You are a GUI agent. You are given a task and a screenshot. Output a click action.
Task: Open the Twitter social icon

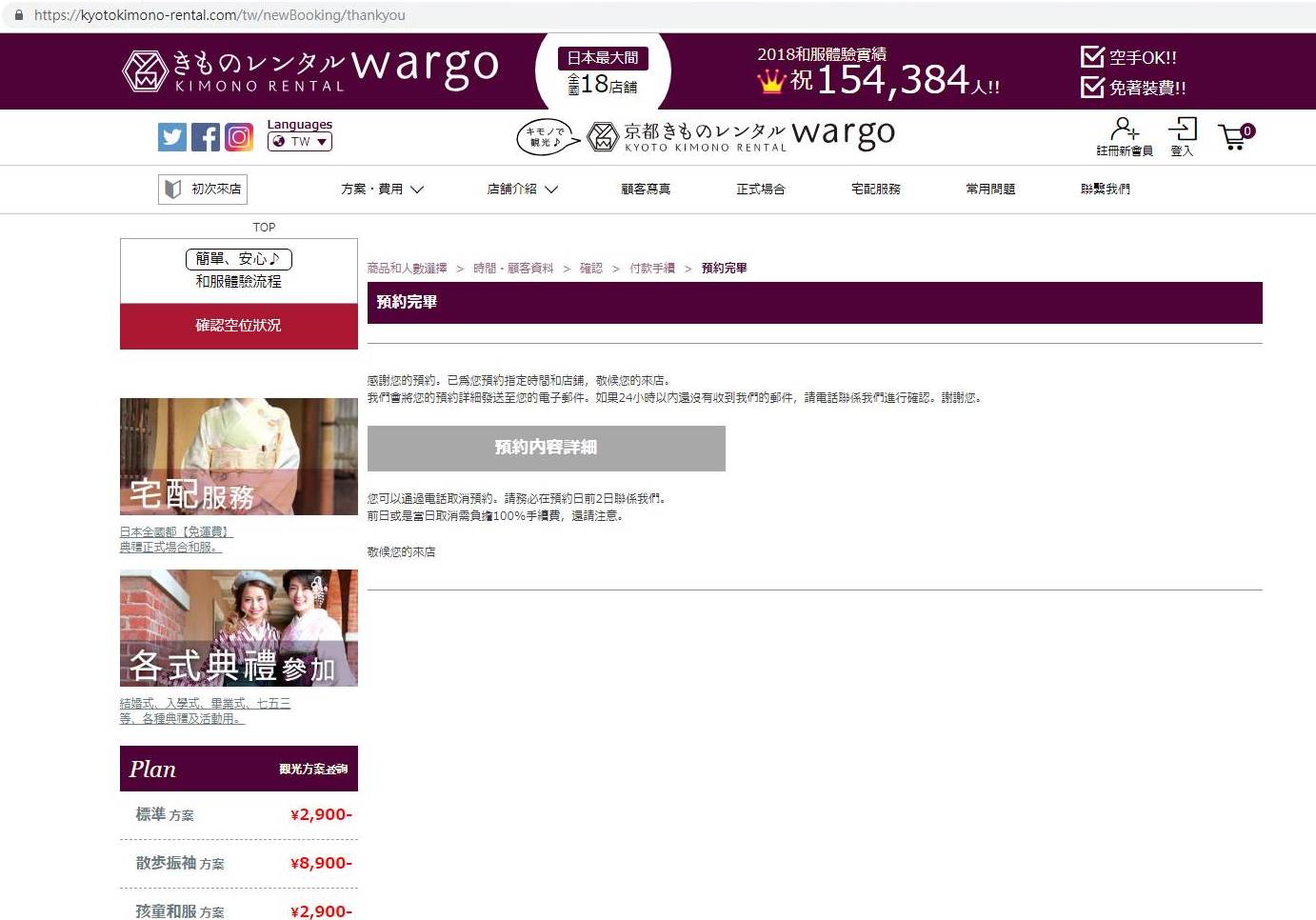[171, 137]
